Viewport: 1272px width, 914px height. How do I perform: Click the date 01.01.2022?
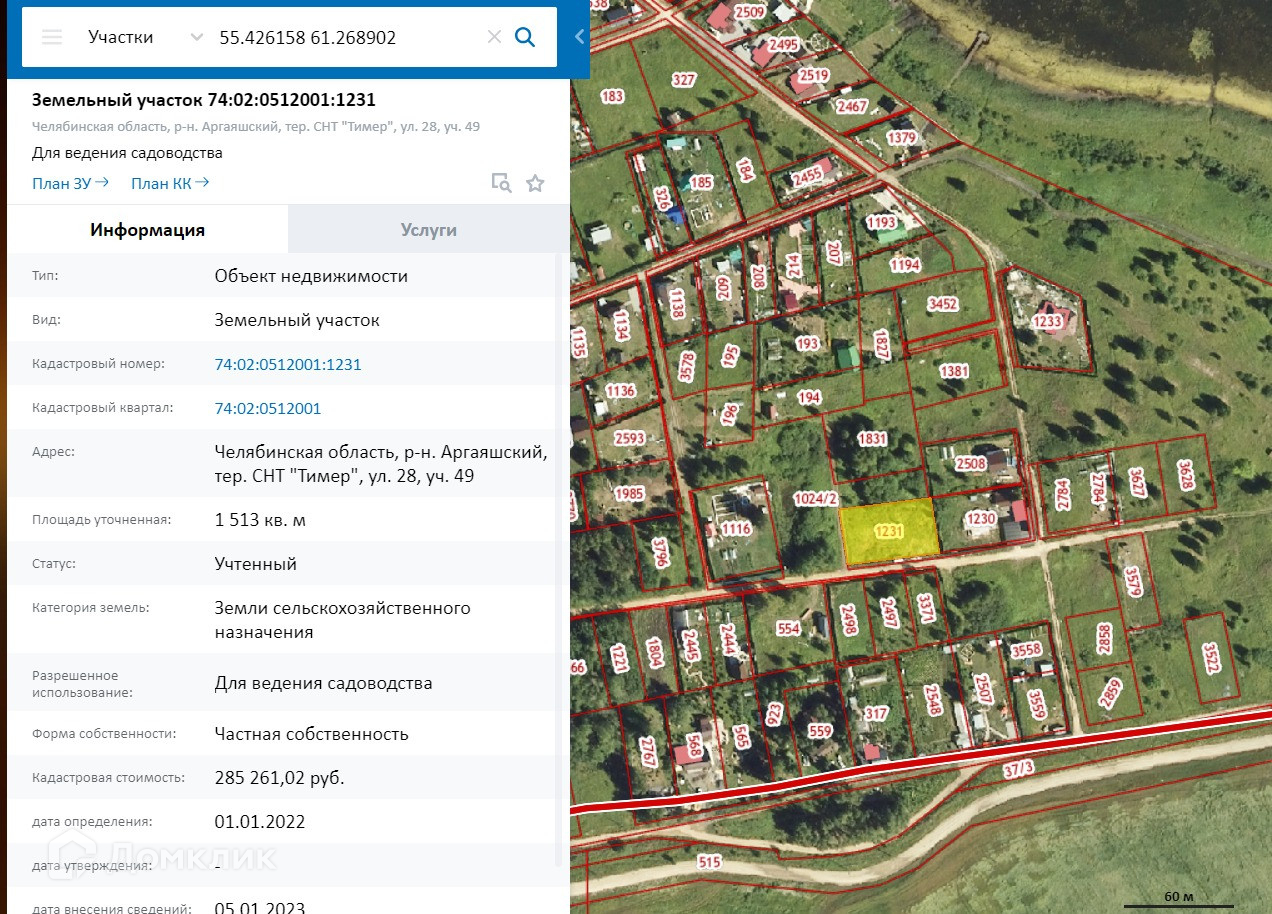pyautogui.click(x=259, y=822)
